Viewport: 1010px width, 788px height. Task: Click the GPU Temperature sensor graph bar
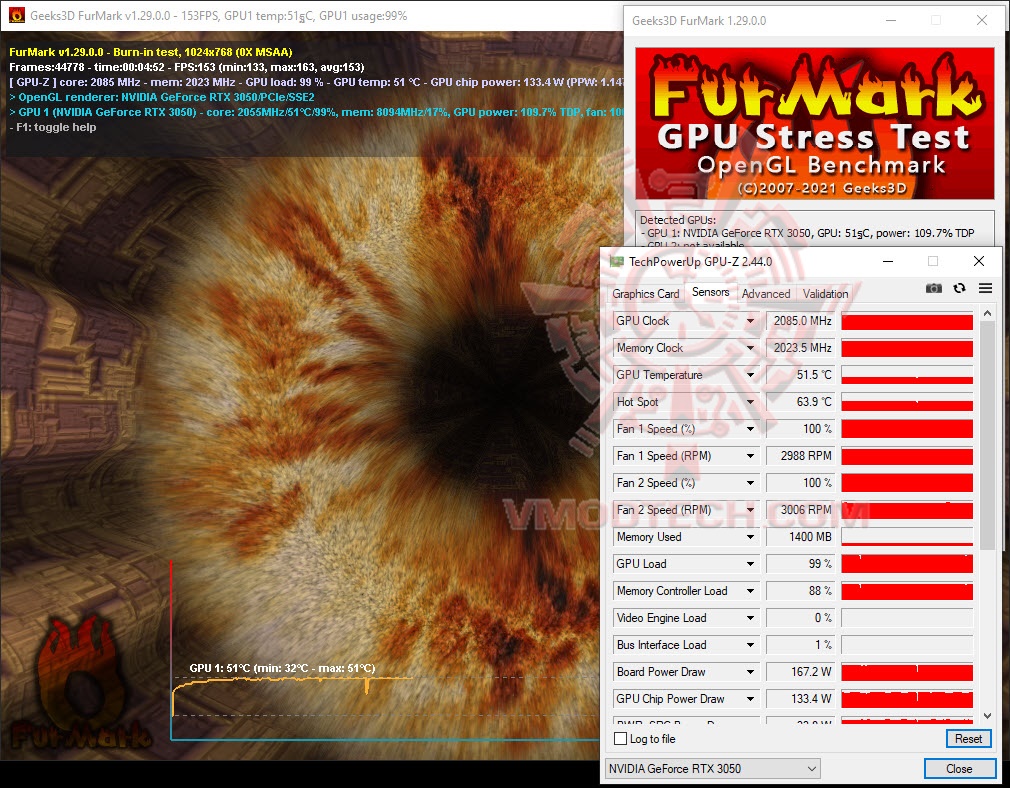pyautogui.click(x=905, y=375)
